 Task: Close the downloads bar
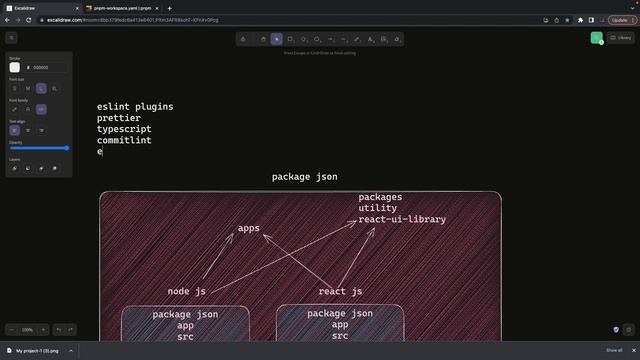coord(634,350)
